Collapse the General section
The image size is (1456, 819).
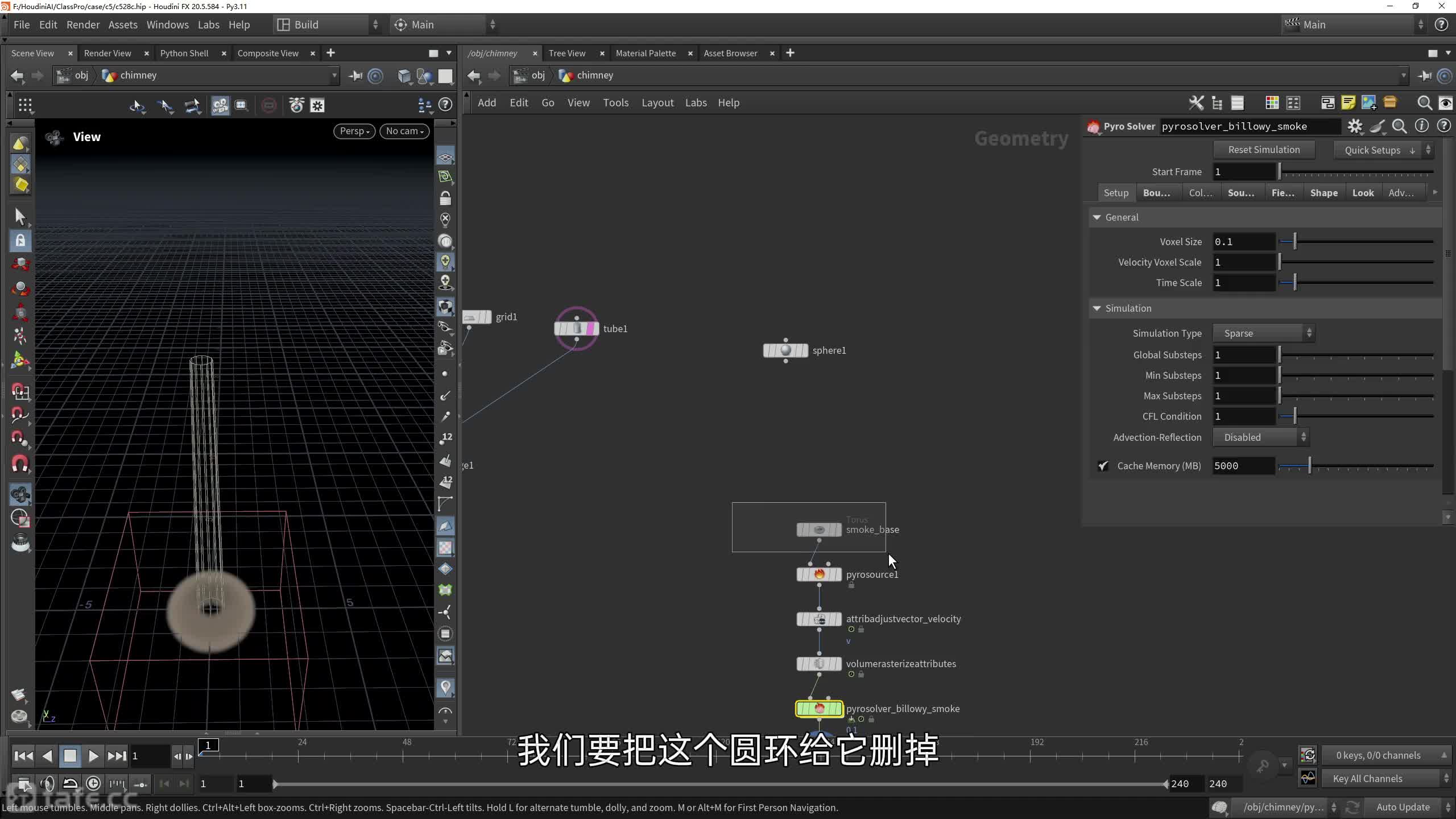[x=1097, y=217]
